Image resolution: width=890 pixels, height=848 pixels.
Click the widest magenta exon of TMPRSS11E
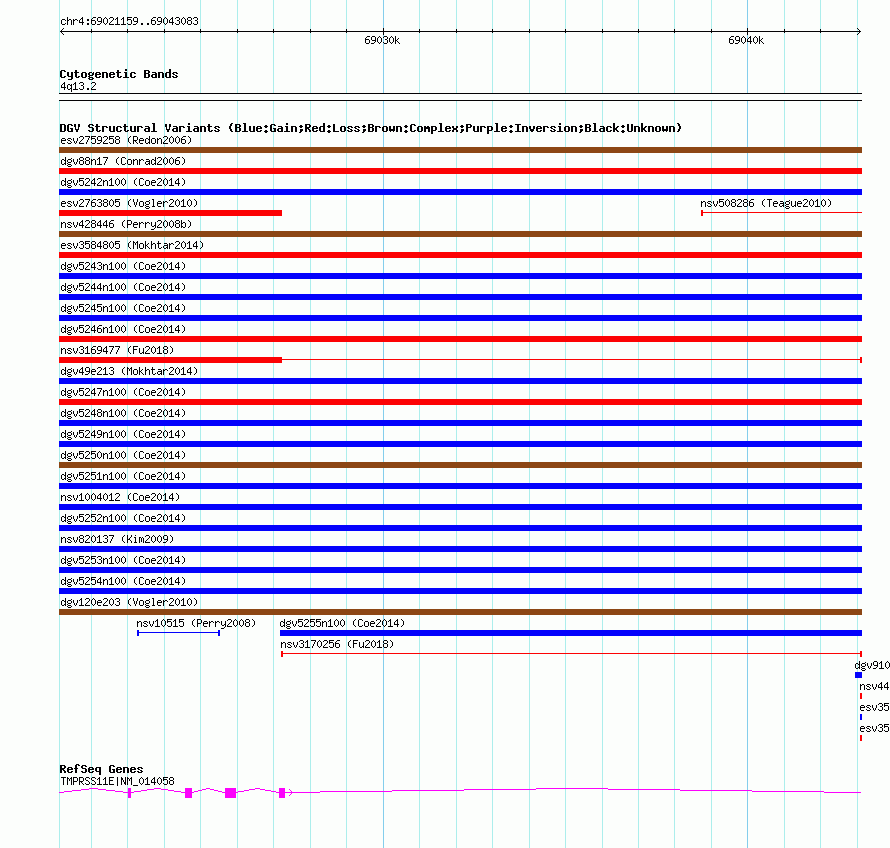click(x=230, y=793)
